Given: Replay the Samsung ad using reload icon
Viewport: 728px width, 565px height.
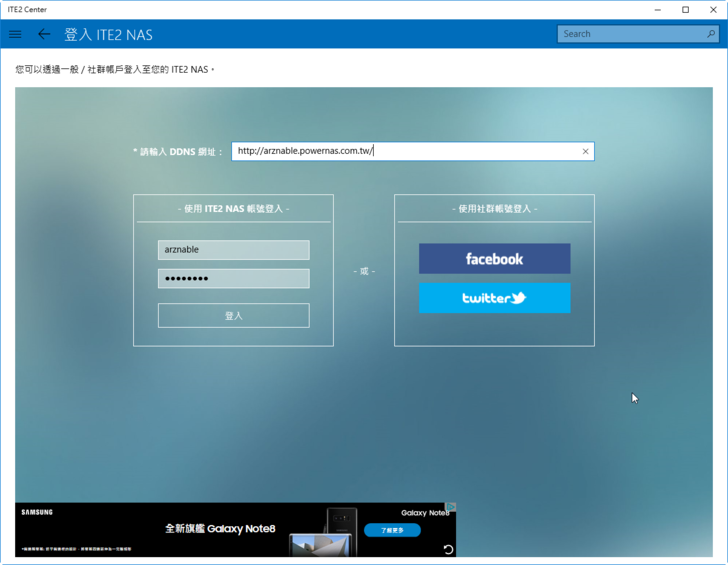Looking at the screenshot, I should pyautogui.click(x=448, y=549).
